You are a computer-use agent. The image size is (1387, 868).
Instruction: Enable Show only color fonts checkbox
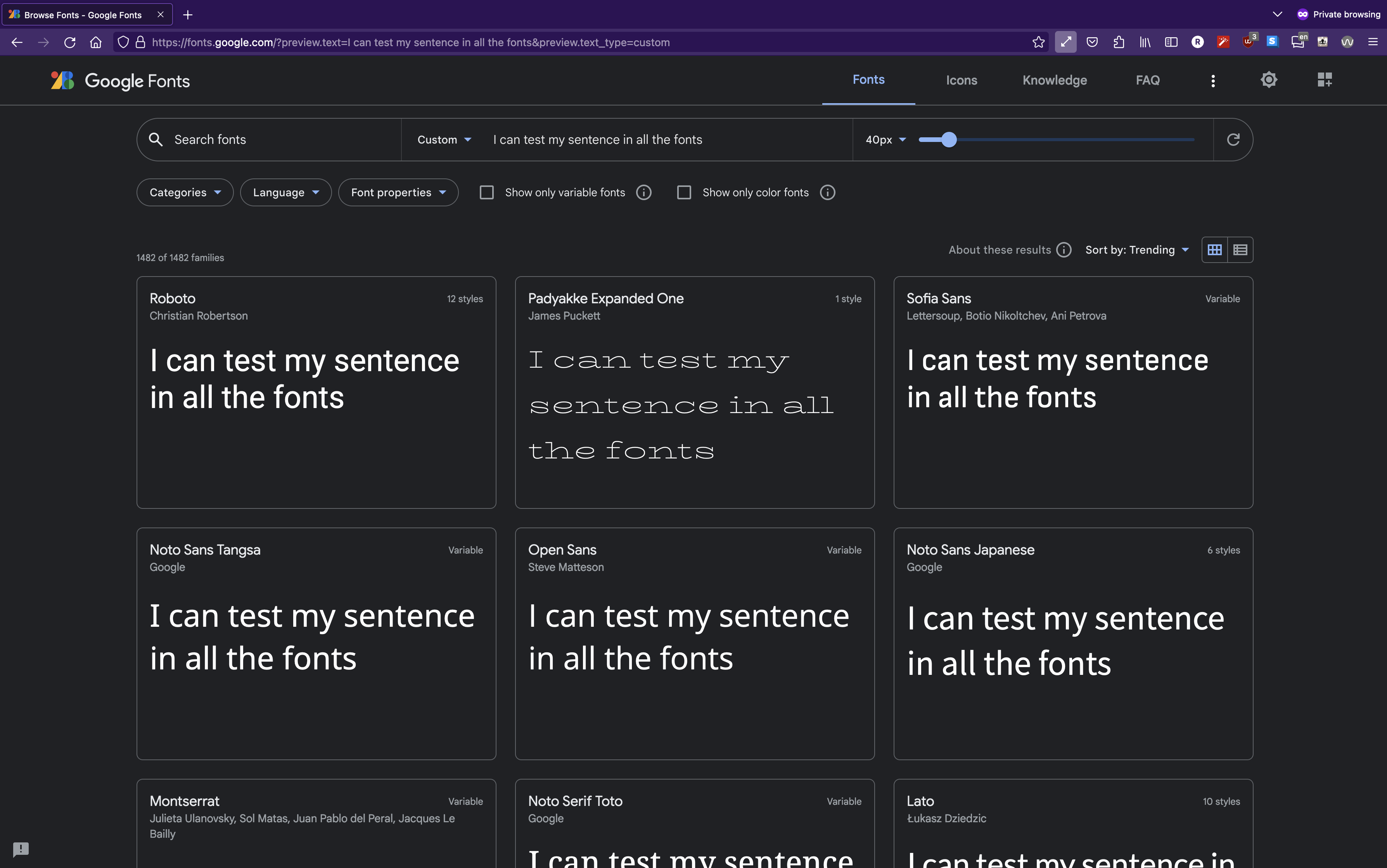point(684,192)
